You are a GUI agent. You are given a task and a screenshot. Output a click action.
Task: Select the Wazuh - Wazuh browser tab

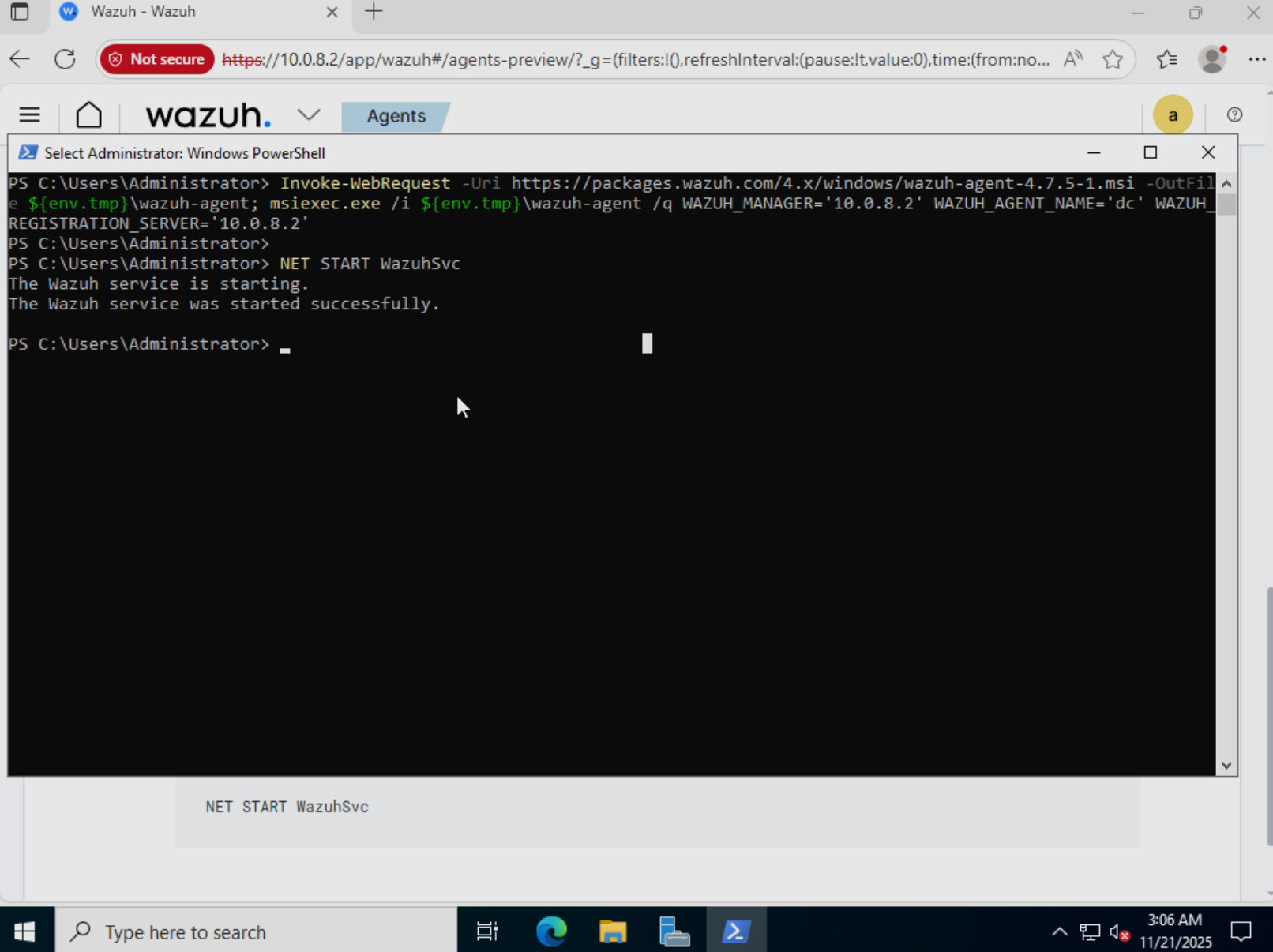click(x=197, y=13)
